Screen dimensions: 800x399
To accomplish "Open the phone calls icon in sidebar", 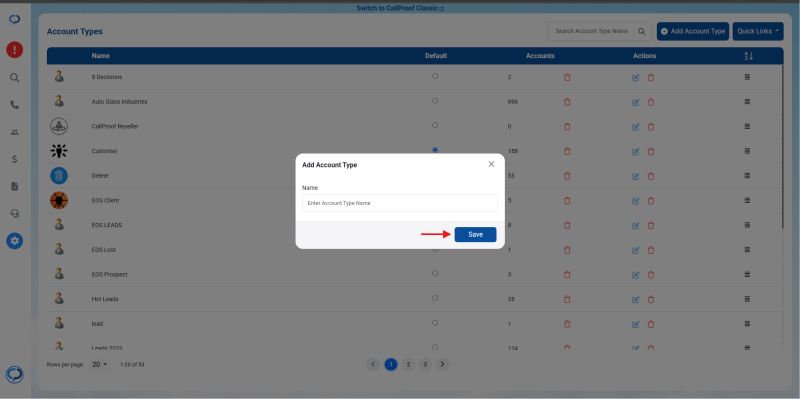I will point(15,105).
